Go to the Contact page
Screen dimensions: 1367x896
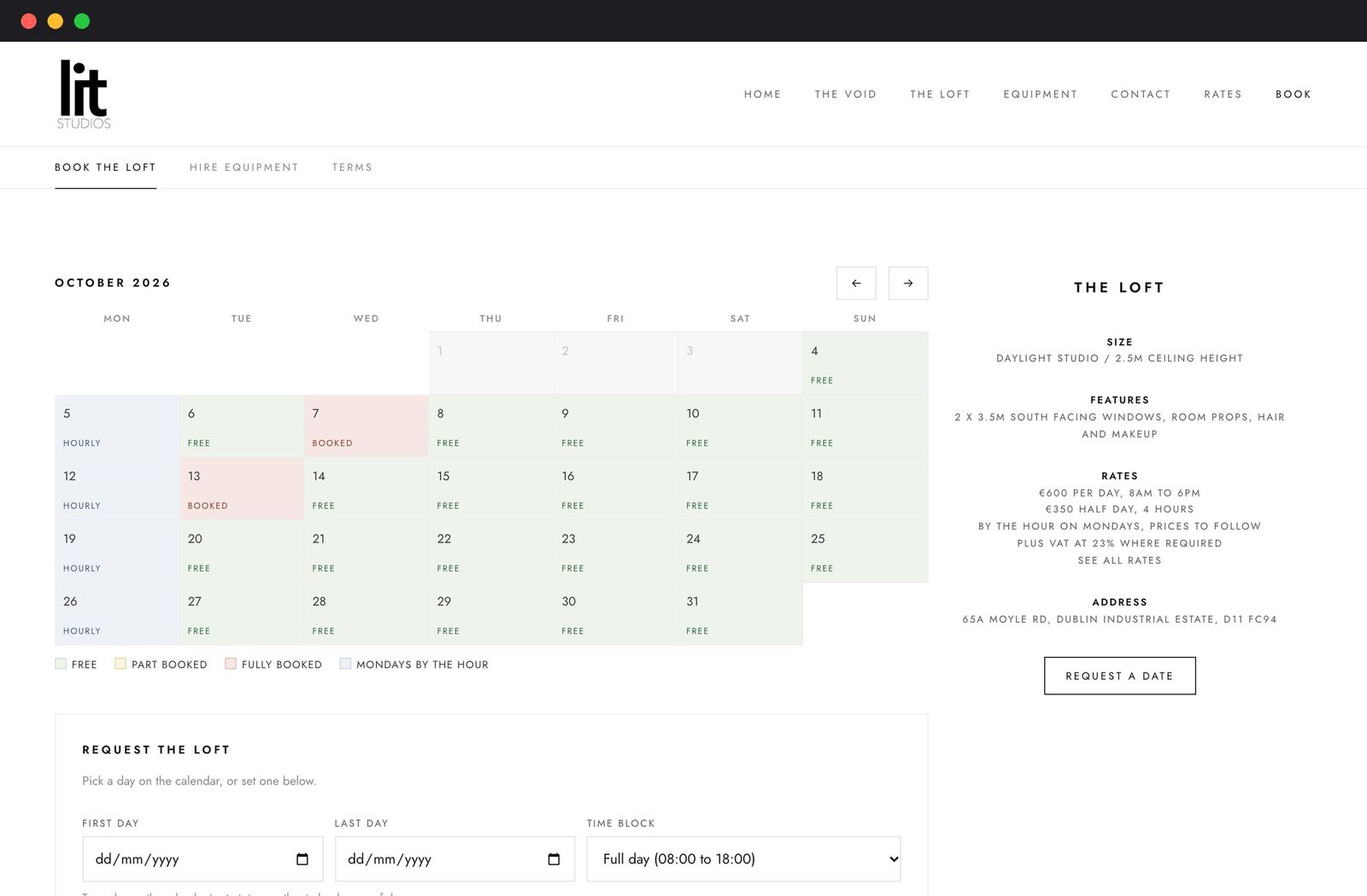1141,94
